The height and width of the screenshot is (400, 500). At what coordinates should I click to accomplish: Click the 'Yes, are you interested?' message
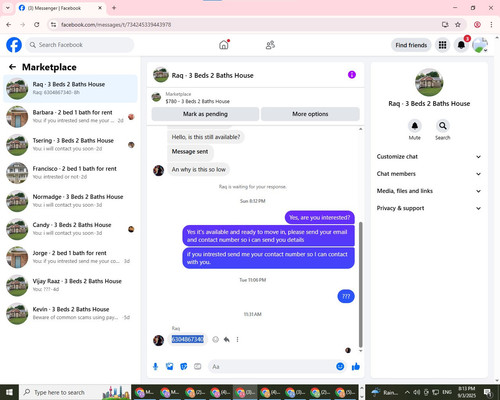[320, 217]
